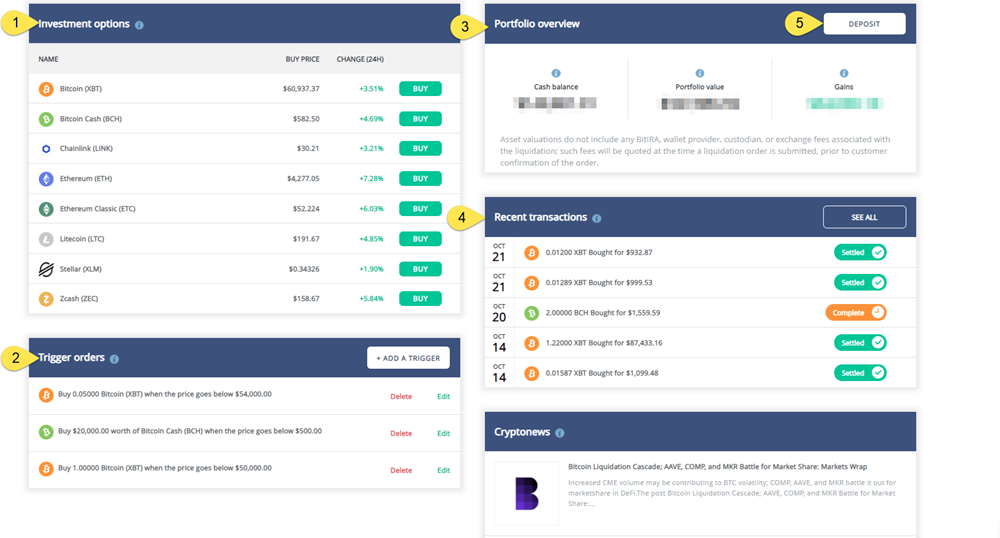Open the info icon beside Recent transactions
This screenshot has height=538, width=1000.
tap(596, 218)
